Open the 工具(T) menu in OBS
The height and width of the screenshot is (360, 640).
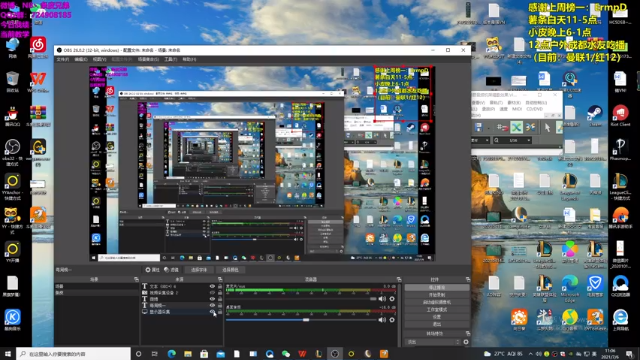(171, 59)
